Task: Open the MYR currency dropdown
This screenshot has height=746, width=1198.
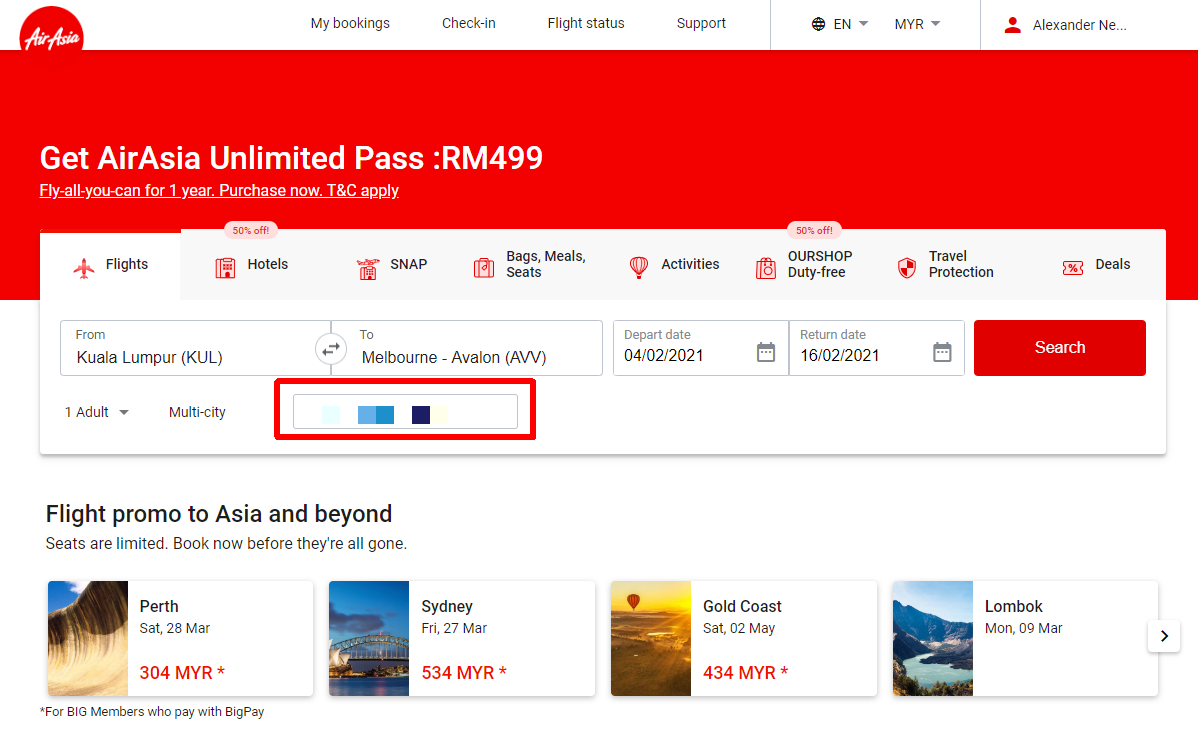Action: [x=917, y=24]
